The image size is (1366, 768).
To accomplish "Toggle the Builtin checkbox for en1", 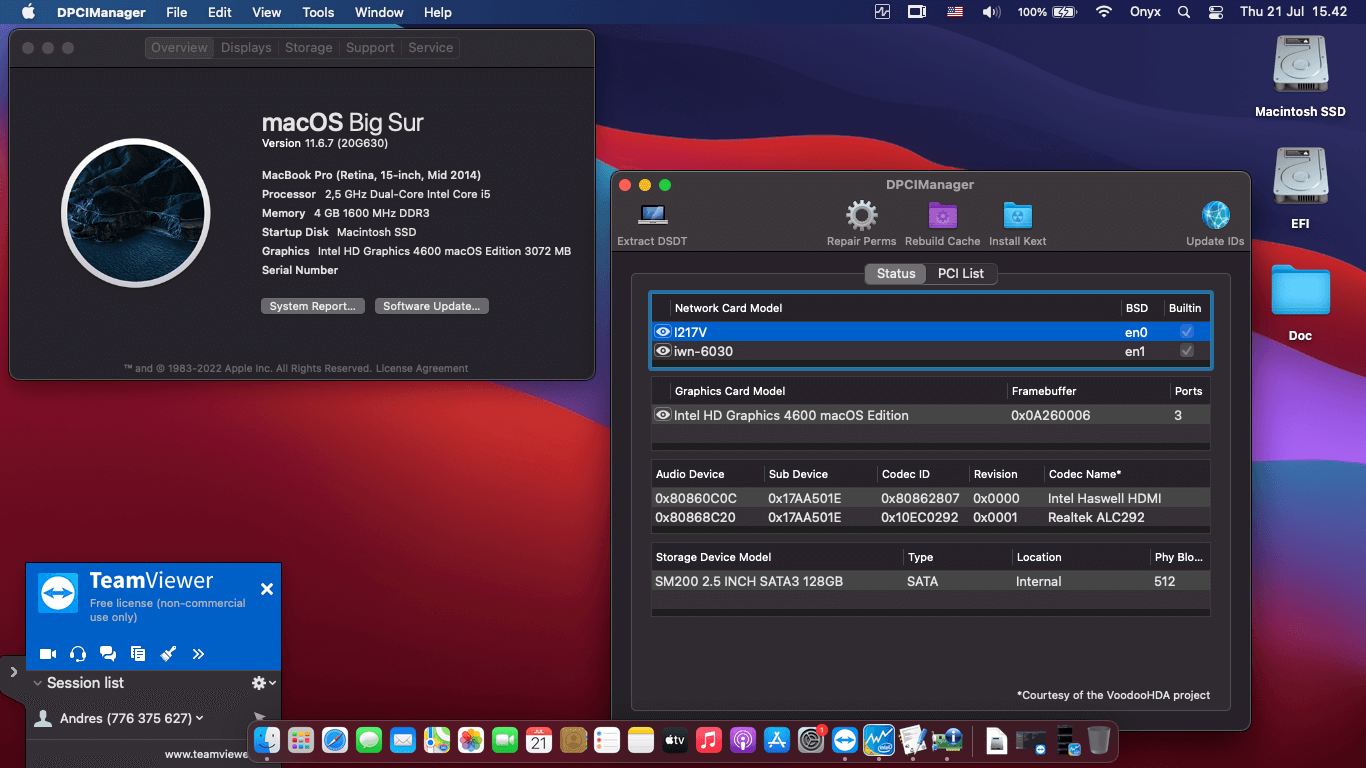I will point(1187,351).
